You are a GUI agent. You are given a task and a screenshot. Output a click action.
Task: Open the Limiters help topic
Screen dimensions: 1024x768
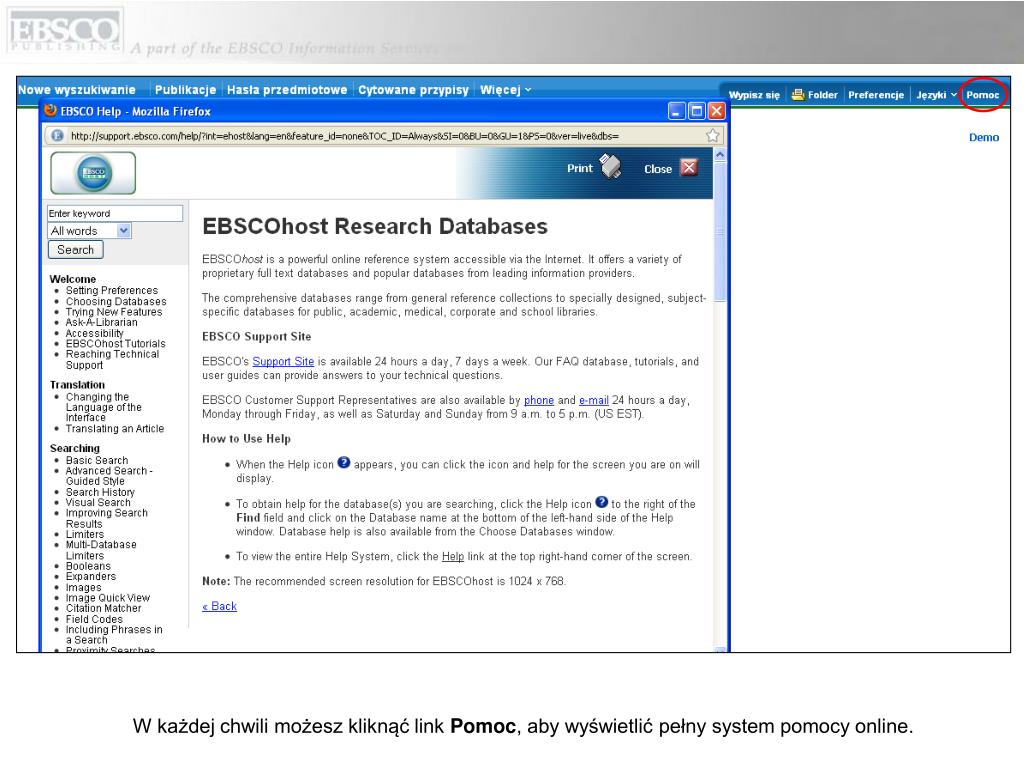pos(84,534)
